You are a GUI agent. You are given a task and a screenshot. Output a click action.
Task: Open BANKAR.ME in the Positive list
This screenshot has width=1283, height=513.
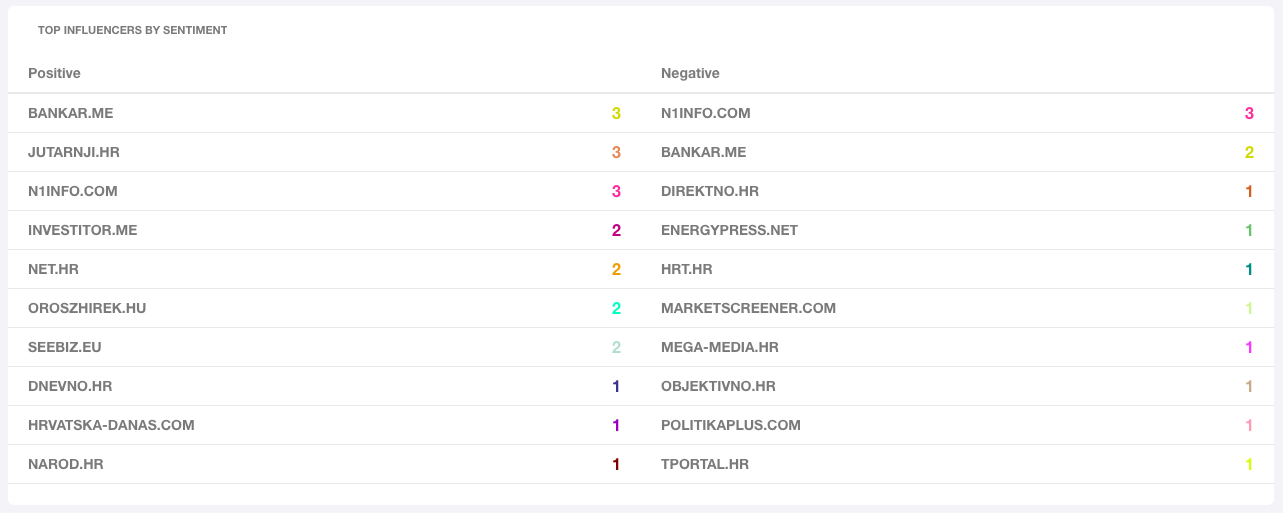[71, 113]
